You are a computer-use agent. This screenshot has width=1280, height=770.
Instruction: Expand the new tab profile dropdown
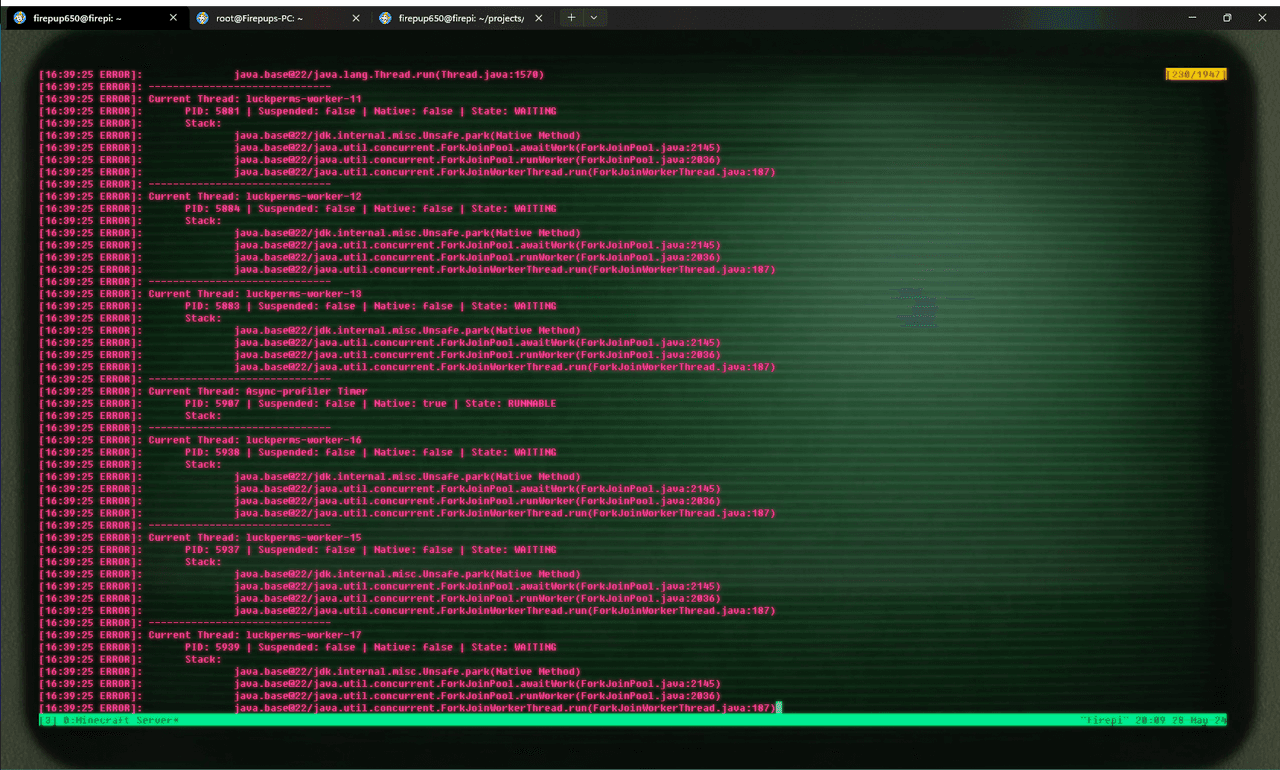click(x=594, y=17)
